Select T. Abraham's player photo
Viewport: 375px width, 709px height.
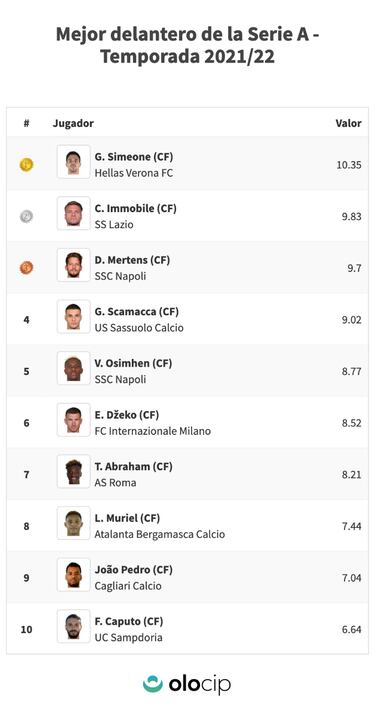click(74, 471)
